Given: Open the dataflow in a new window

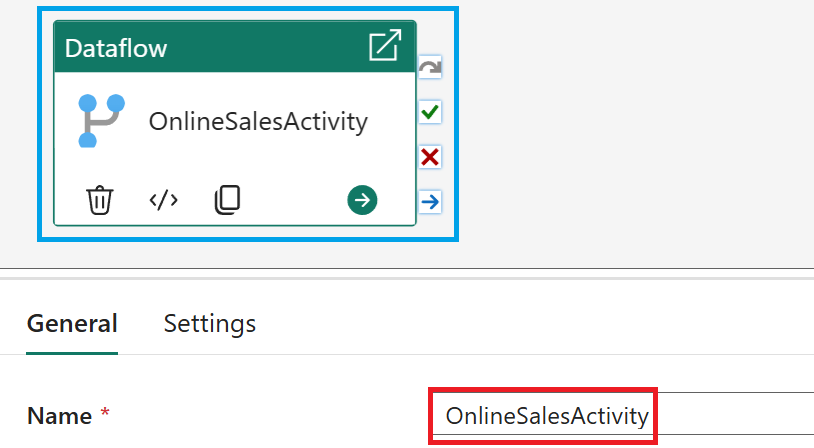Looking at the screenshot, I should 385,46.
